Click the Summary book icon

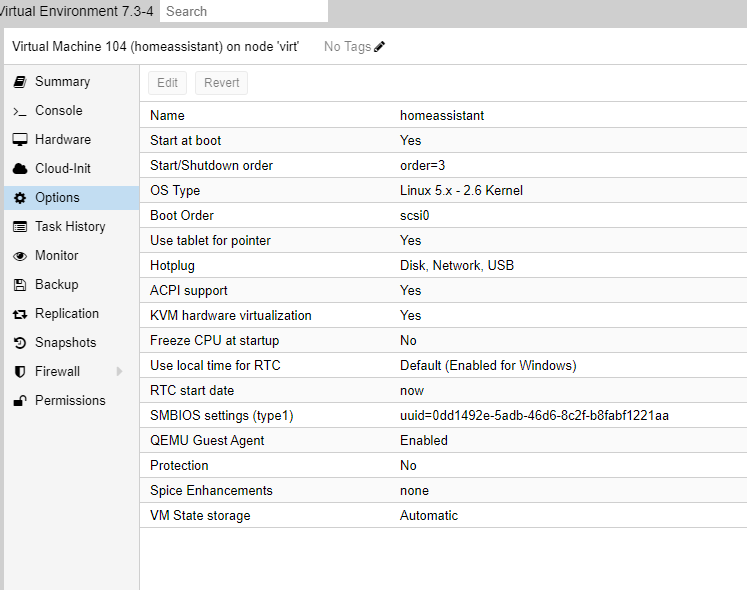point(20,82)
